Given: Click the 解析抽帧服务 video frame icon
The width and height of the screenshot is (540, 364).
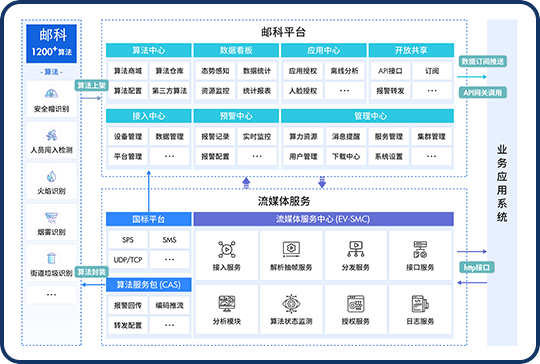Looking at the screenshot, I should (291, 249).
